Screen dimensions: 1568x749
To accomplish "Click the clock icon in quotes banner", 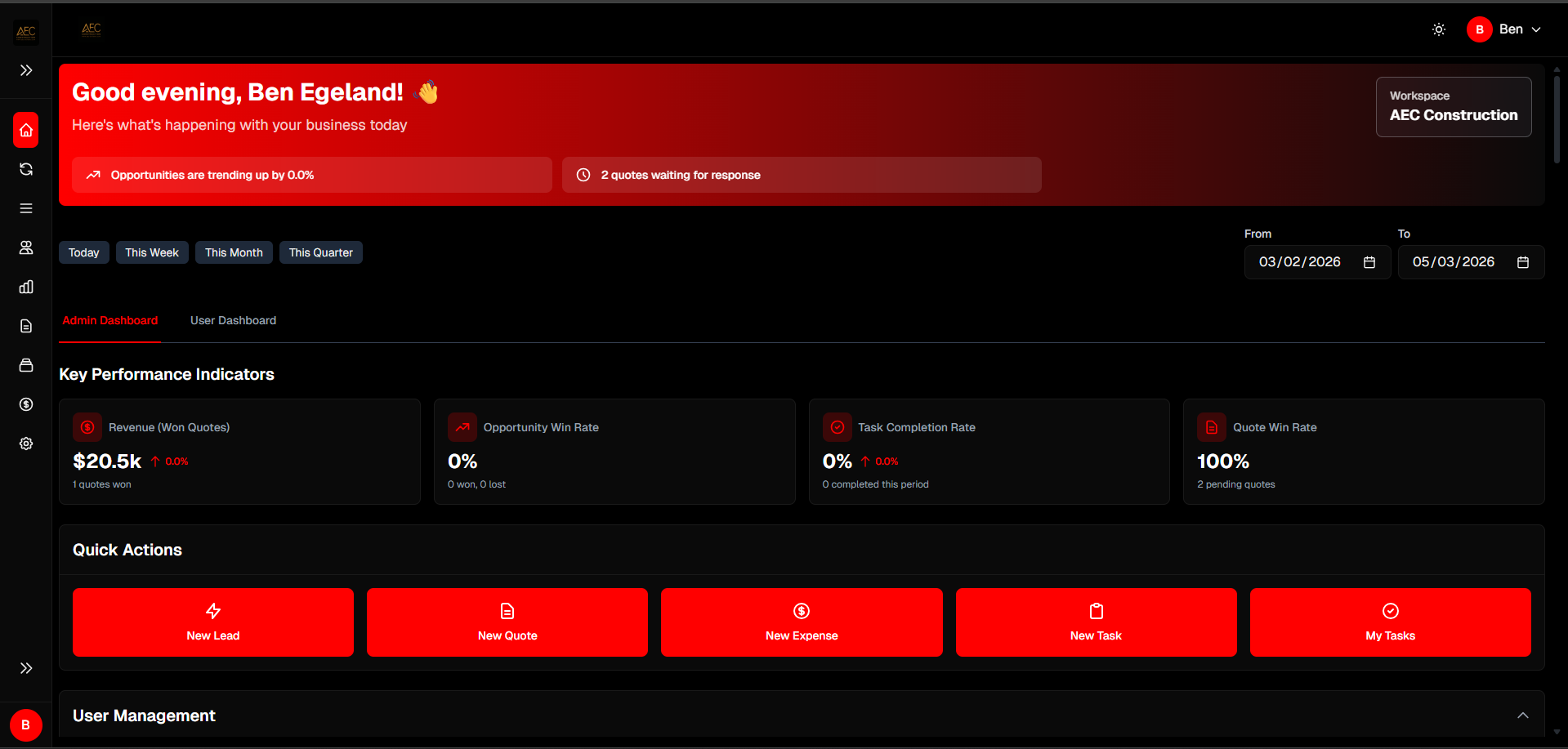I will [583, 175].
